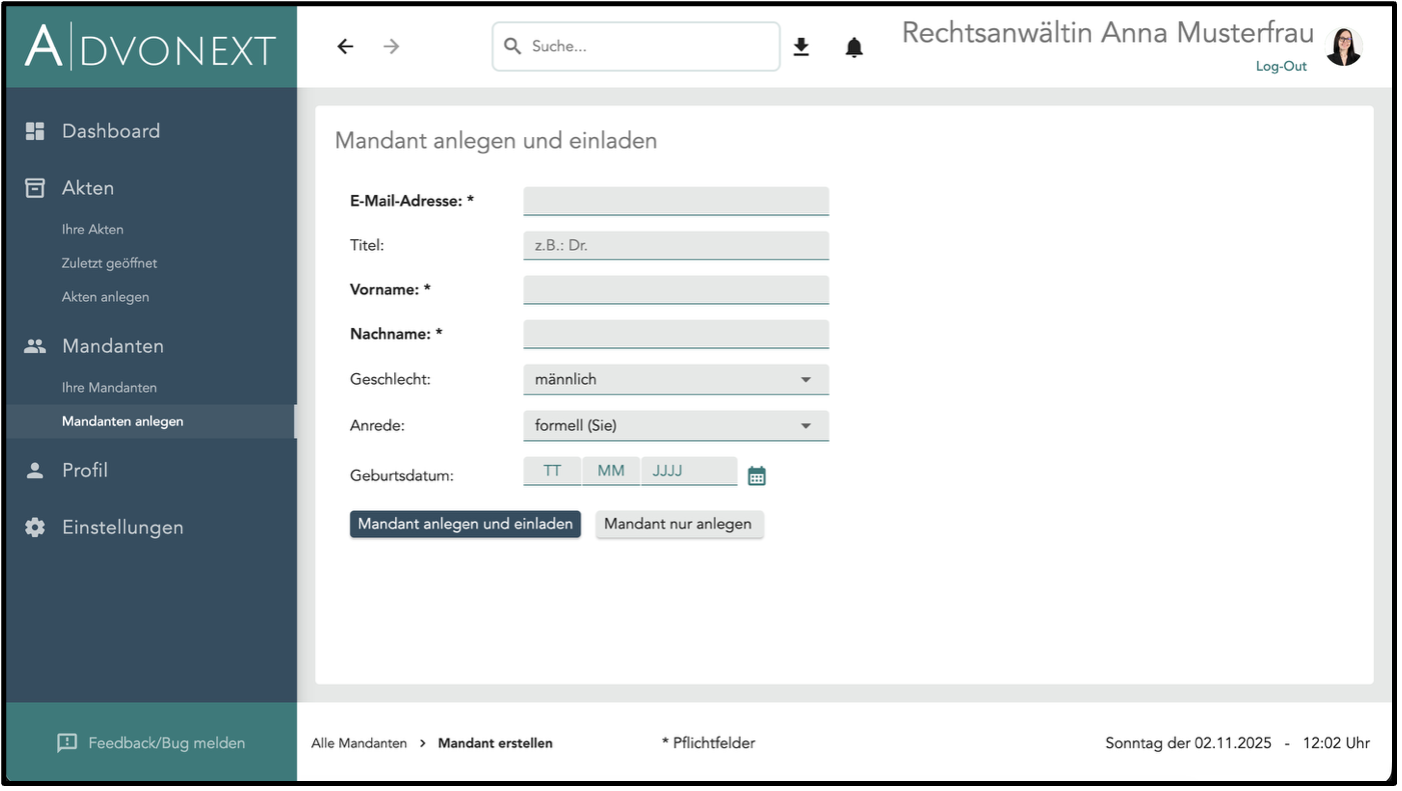The height and width of the screenshot is (791, 1402).
Task: Go back using the left arrow
Action: click(x=345, y=47)
